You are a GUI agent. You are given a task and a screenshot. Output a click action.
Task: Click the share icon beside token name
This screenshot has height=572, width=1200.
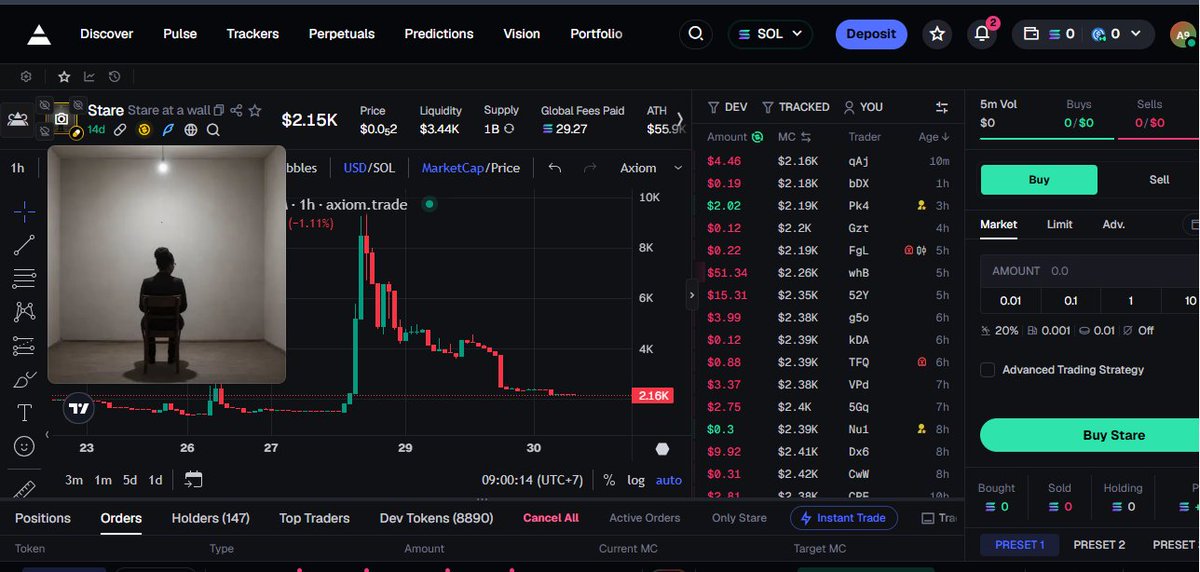point(236,110)
